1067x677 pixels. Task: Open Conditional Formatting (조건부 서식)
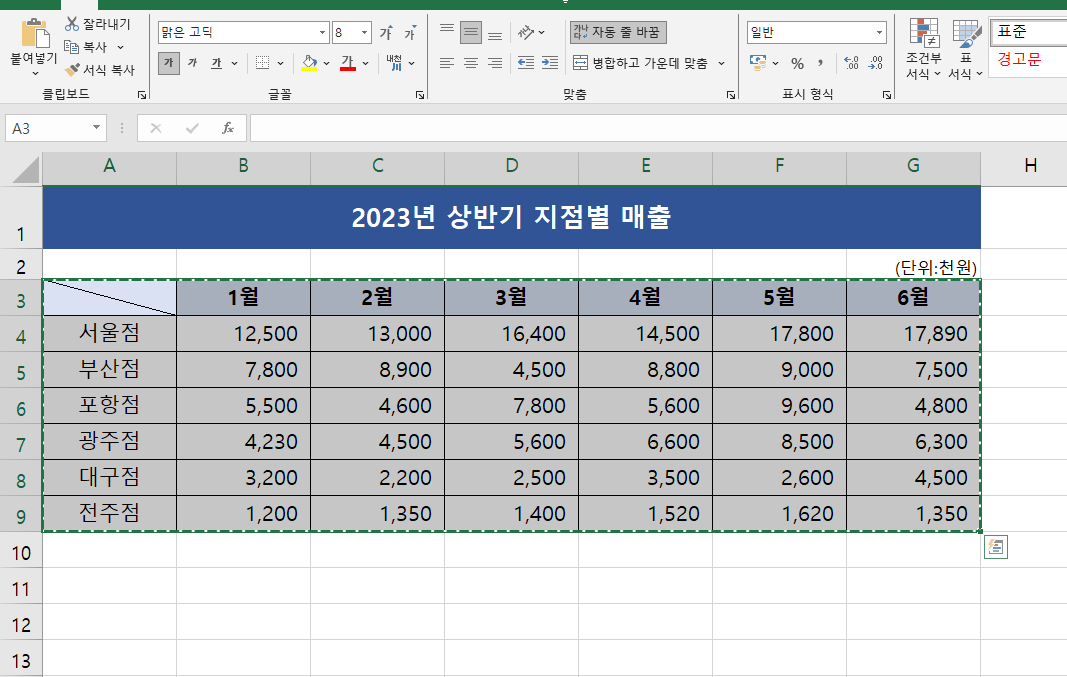click(x=923, y=49)
